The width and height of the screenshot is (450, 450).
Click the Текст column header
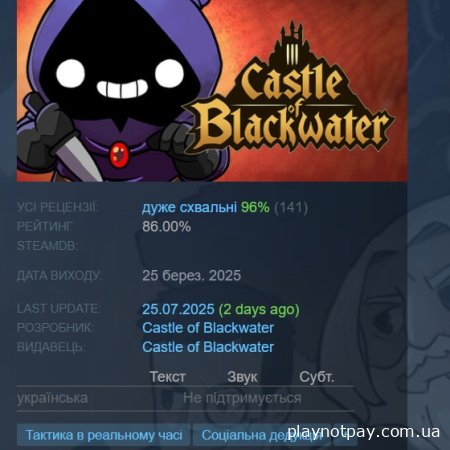tap(167, 377)
